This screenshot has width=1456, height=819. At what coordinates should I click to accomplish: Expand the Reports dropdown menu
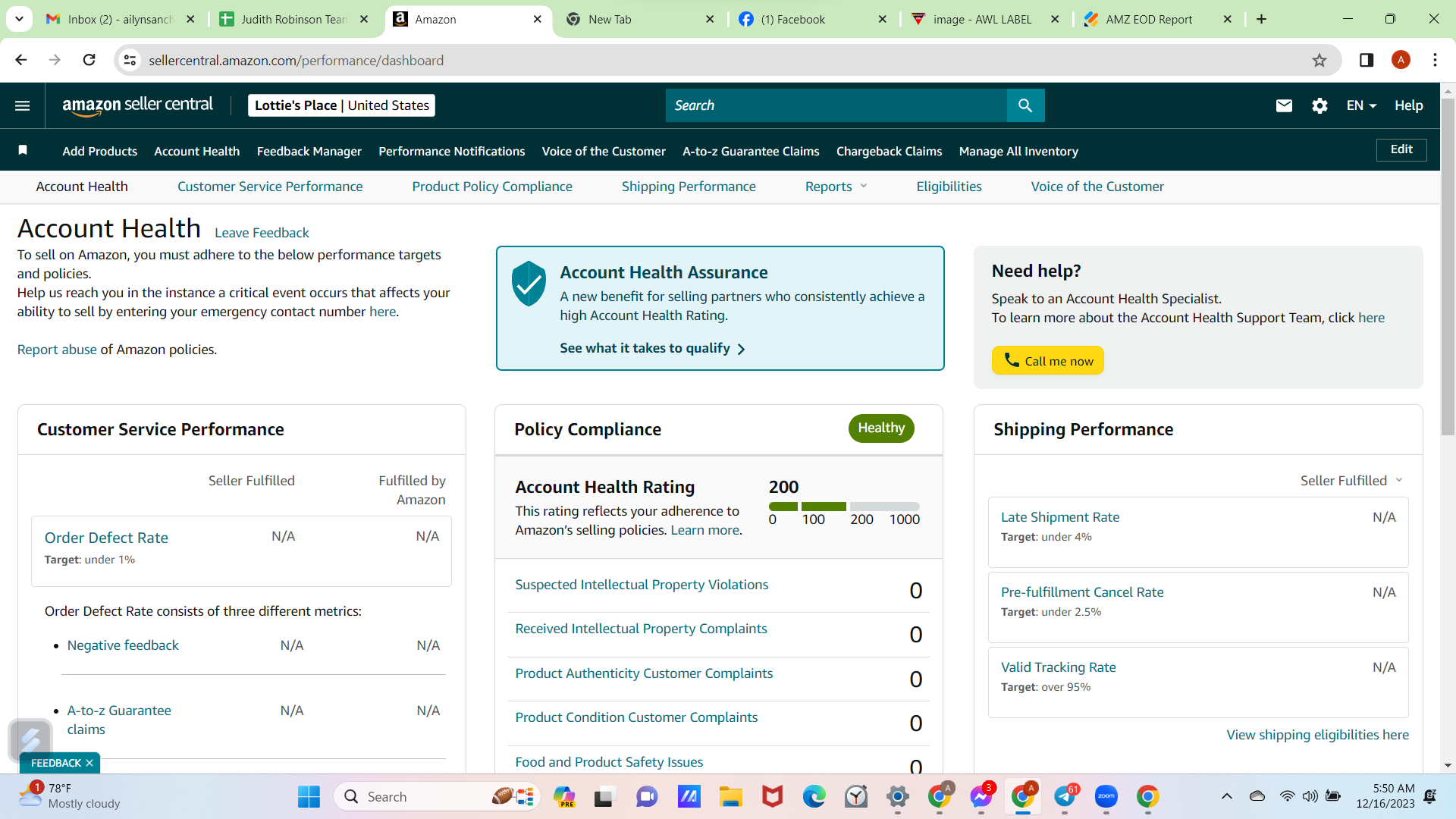click(x=836, y=187)
